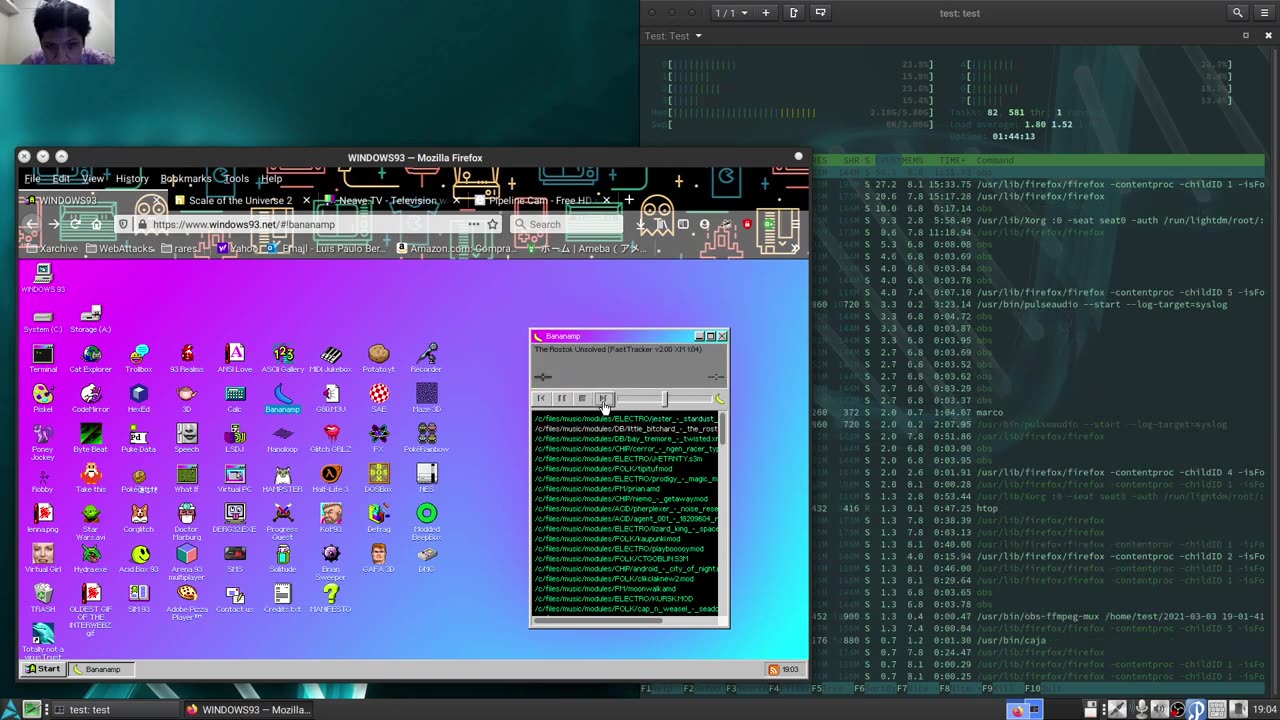Image resolution: width=1280 pixels, height=720 pixels.
Task: Select playlist track moonwalk.amd
Action: [x=605, y=589]
